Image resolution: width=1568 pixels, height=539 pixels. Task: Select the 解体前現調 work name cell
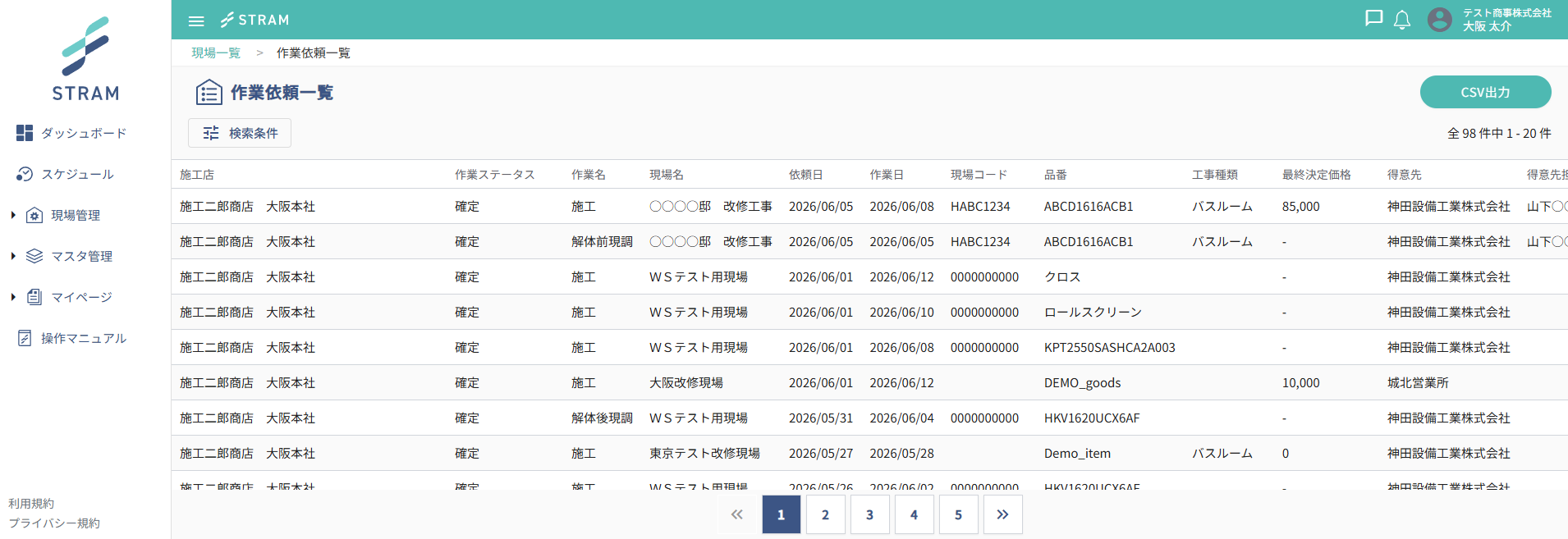[x=602, y=241]
